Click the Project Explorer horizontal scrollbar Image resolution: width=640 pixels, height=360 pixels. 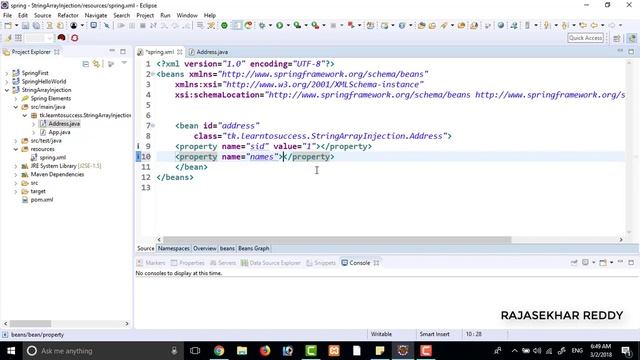tap(31, 323)
